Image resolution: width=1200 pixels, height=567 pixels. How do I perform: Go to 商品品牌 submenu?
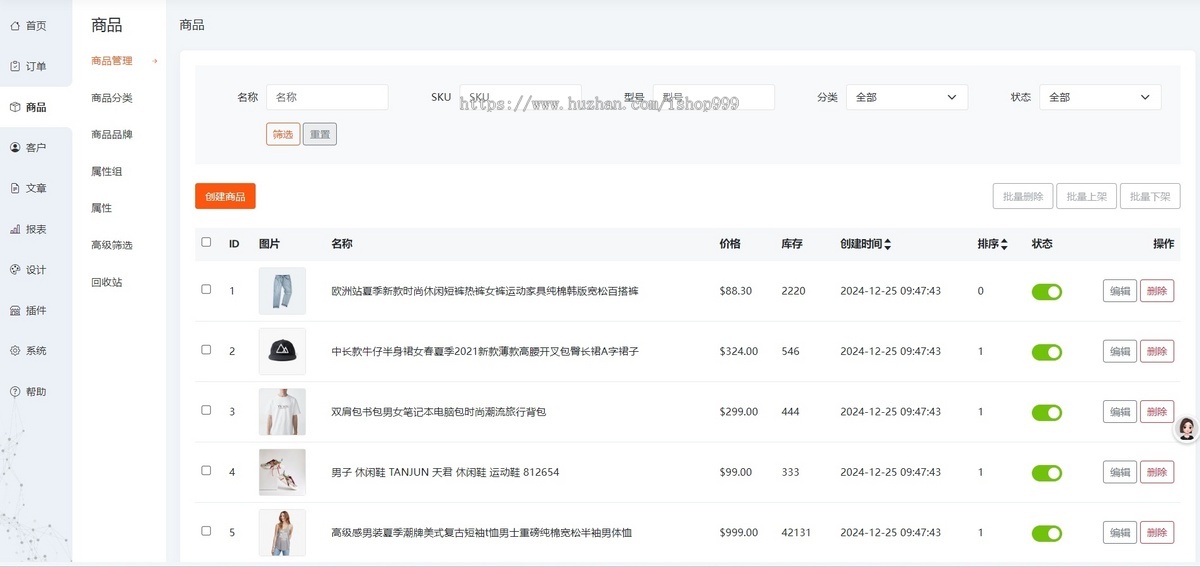(x=111, y=135)
